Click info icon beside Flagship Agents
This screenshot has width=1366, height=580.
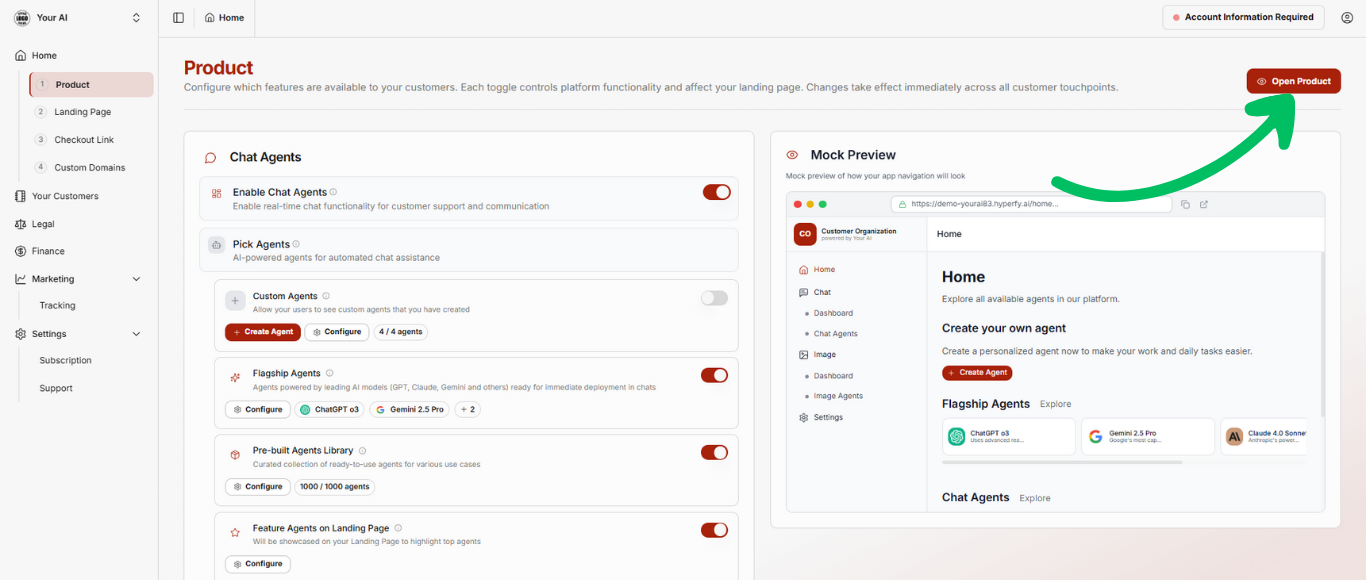pos(329,373)
